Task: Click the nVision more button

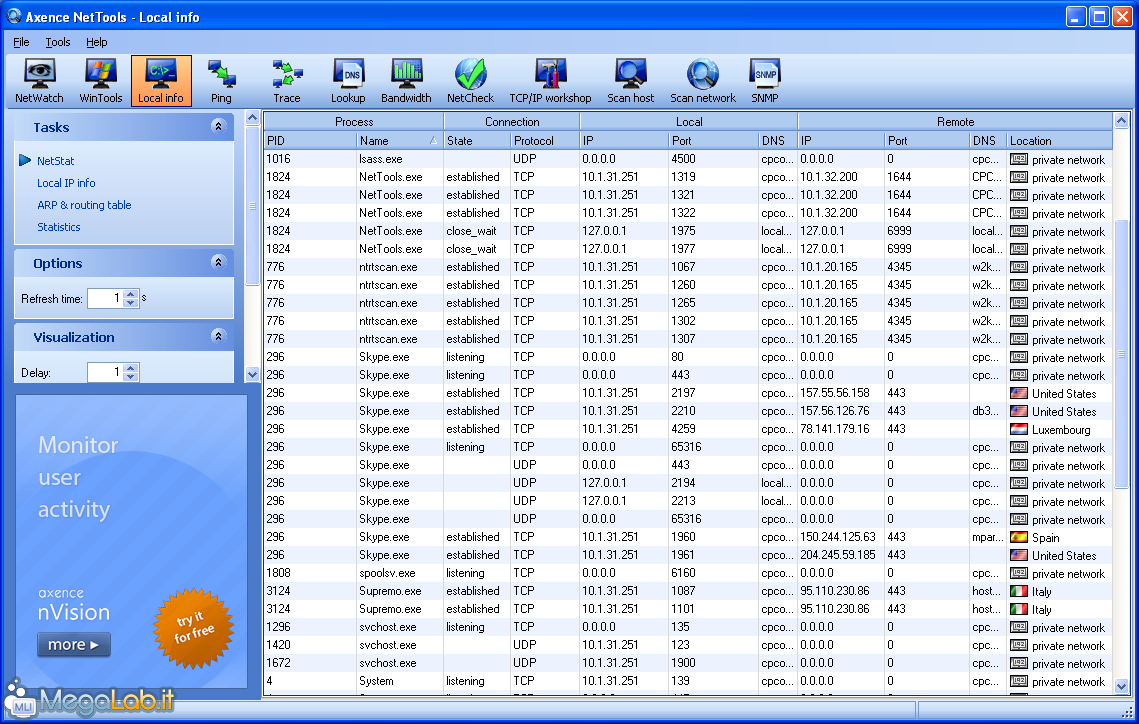Action: pos(73,645)
